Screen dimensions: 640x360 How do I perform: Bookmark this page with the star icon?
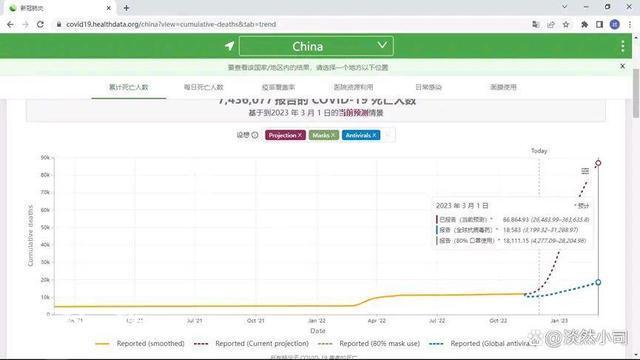tap(566, 24)
